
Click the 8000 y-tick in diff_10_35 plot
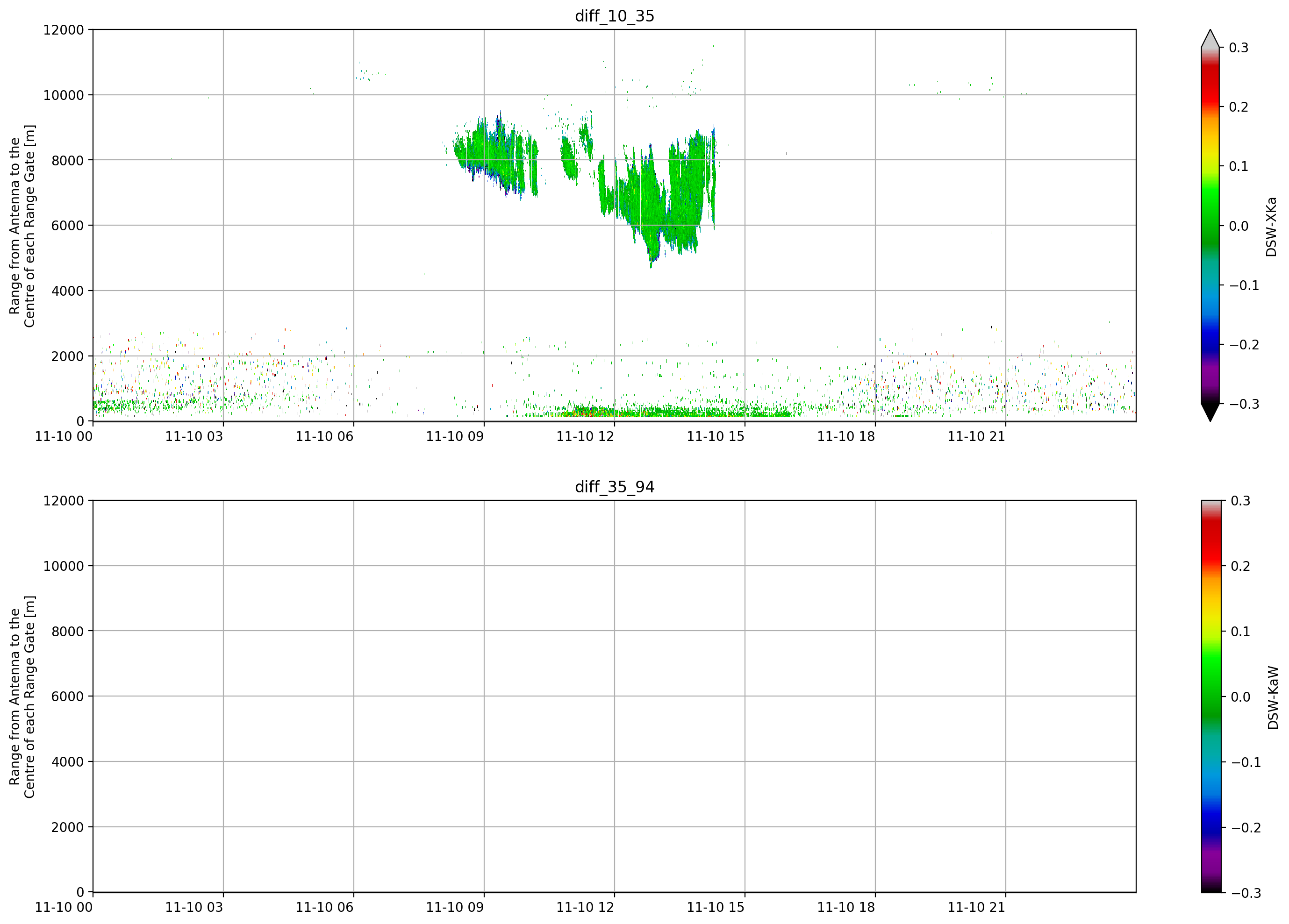point(68,160)
